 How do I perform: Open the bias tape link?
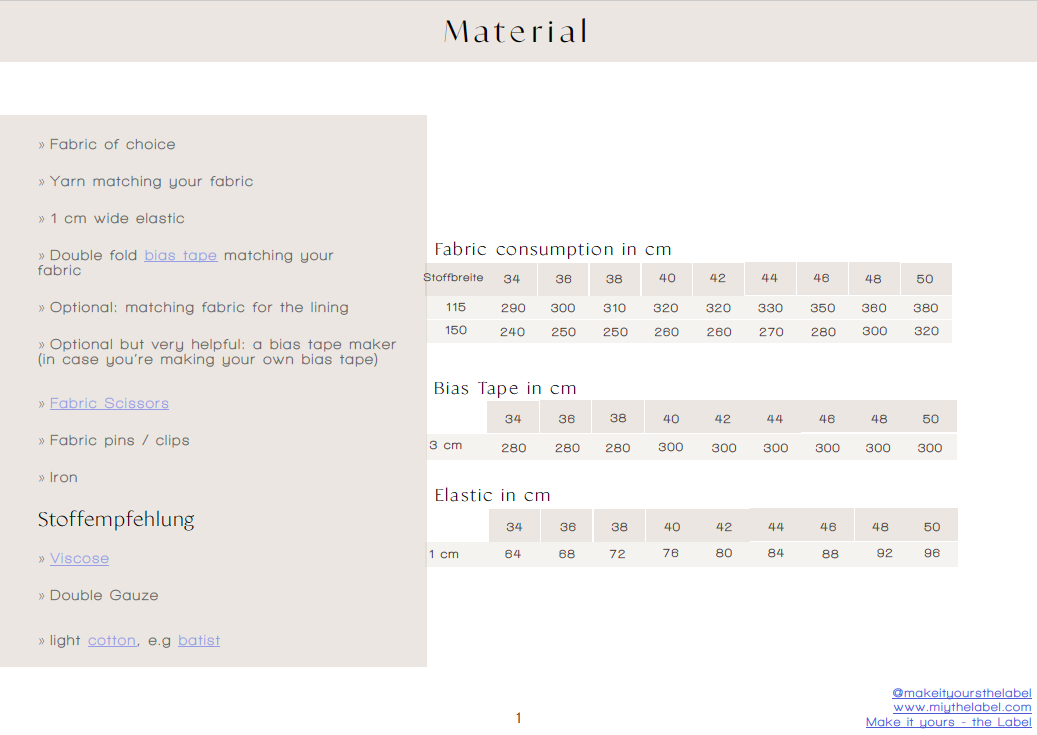pos(180,256)
